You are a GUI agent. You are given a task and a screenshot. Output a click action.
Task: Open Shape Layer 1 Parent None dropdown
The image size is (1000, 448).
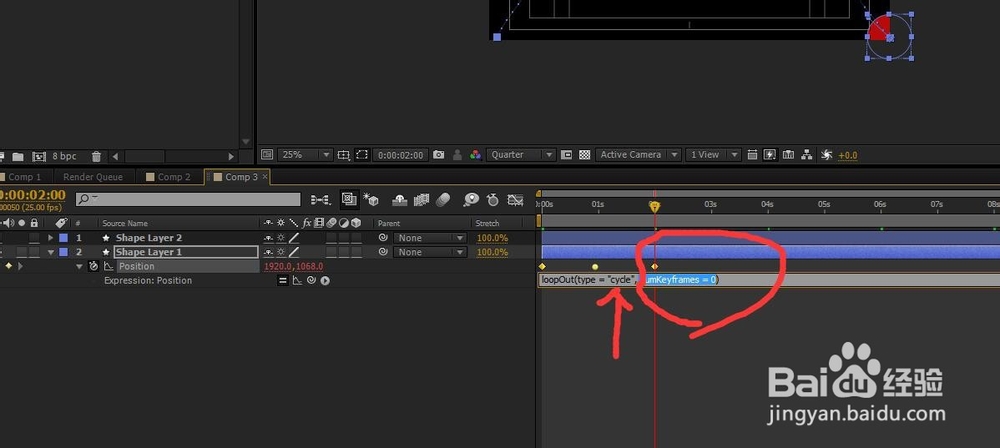(430, 252)
